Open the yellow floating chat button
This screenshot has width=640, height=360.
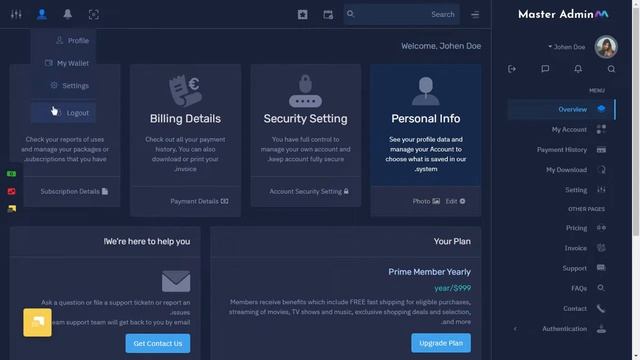pyautogui.click(x=38, y=322)
